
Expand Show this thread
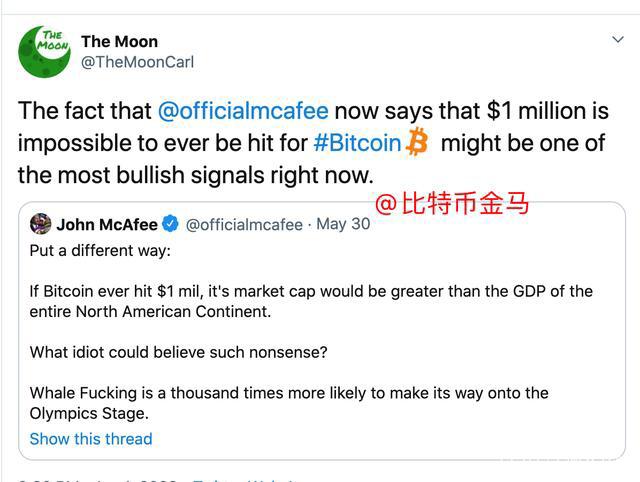pyautogui.click(x=91, y=439)
